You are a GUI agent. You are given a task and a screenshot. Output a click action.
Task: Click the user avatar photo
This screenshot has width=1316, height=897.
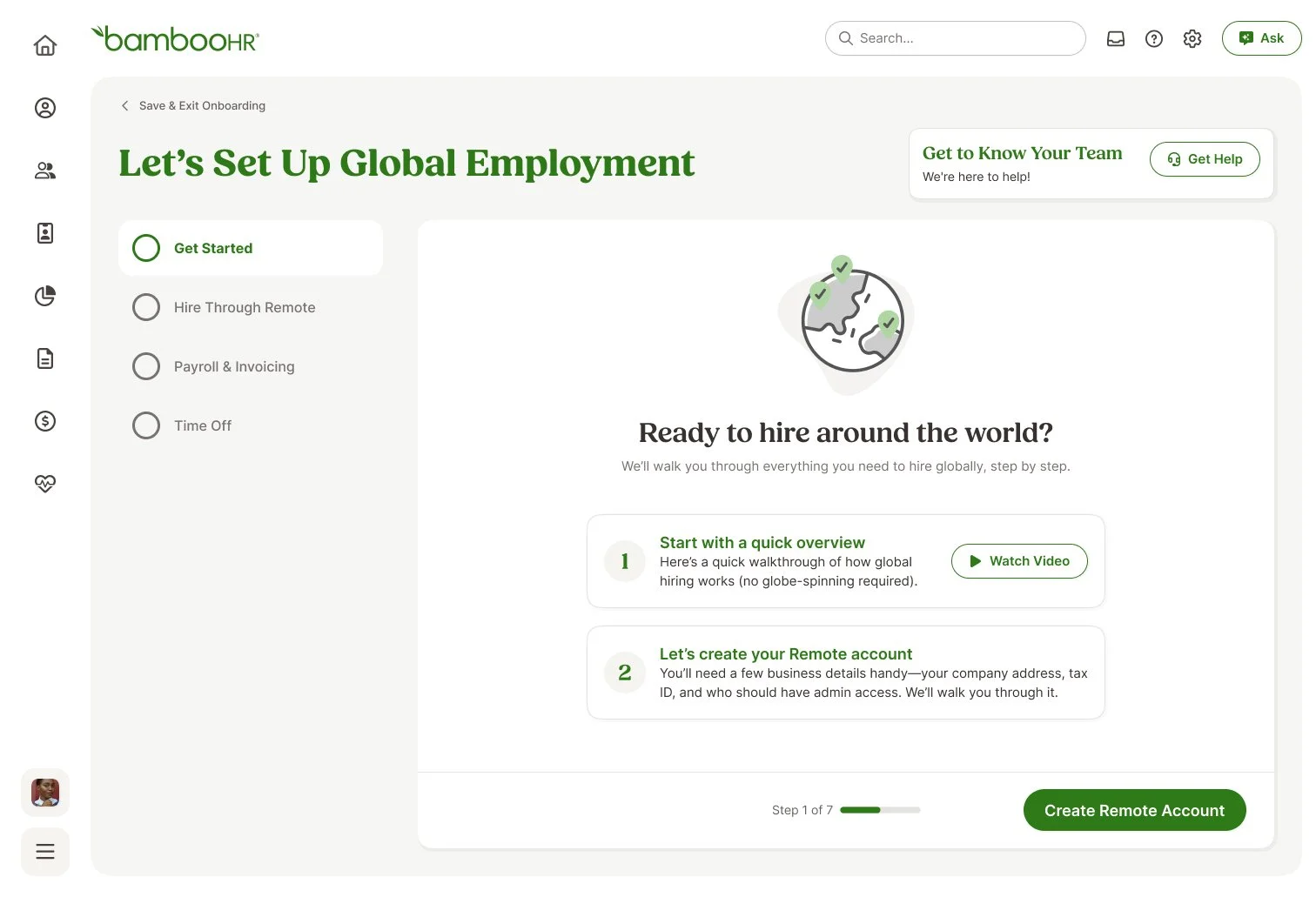(x=45, y=793)
